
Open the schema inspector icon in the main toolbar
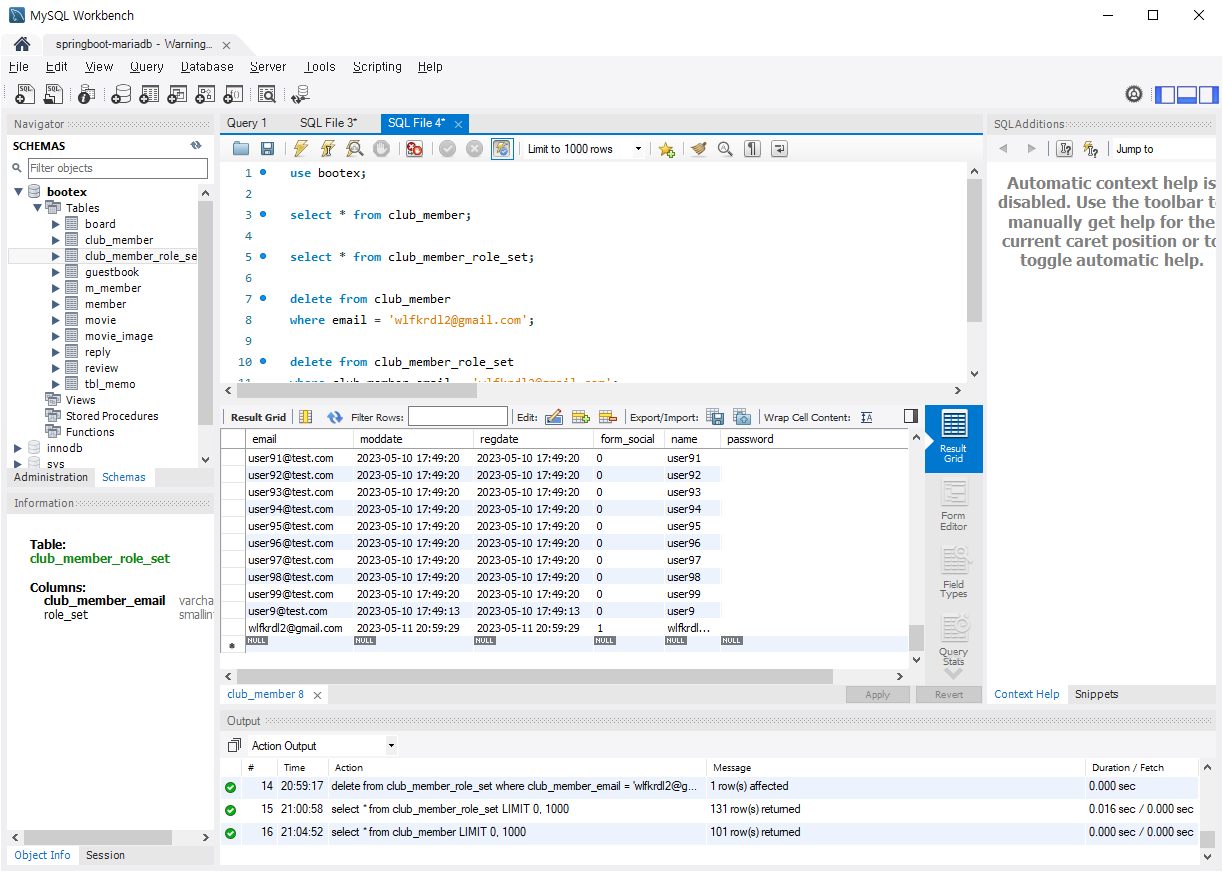coord(87,94)
